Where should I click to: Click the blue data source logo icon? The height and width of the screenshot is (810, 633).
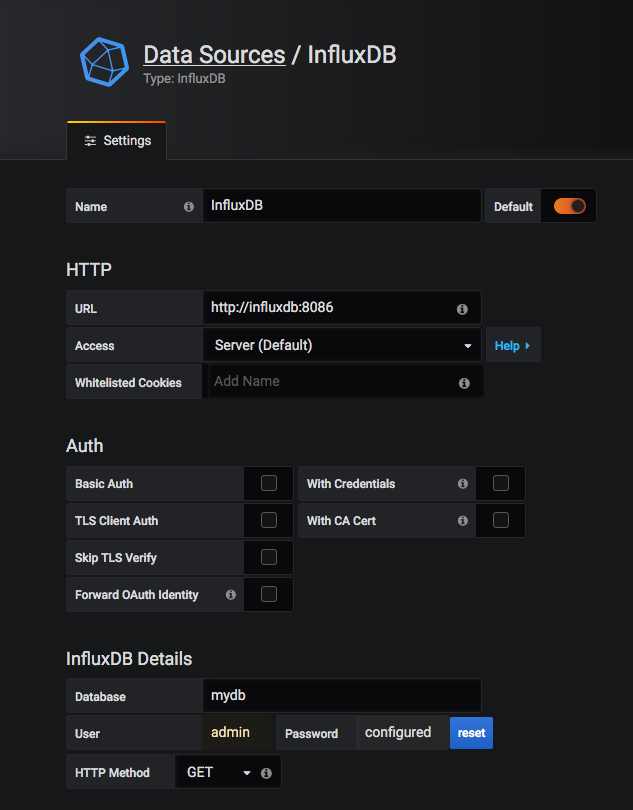pyautogui.click(x=104, y=61)
